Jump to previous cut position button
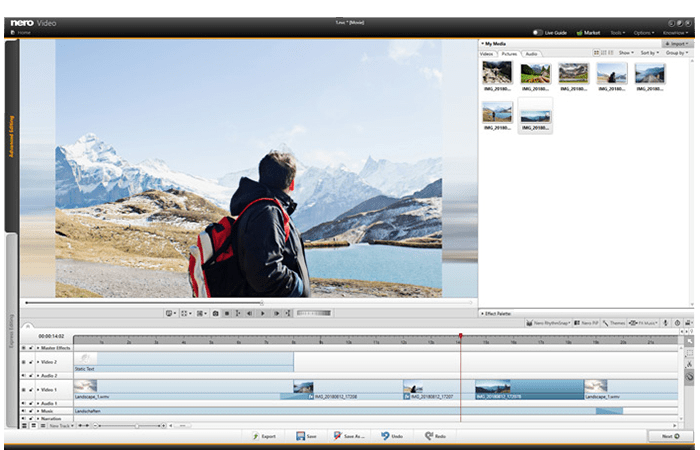 point(238,313)
